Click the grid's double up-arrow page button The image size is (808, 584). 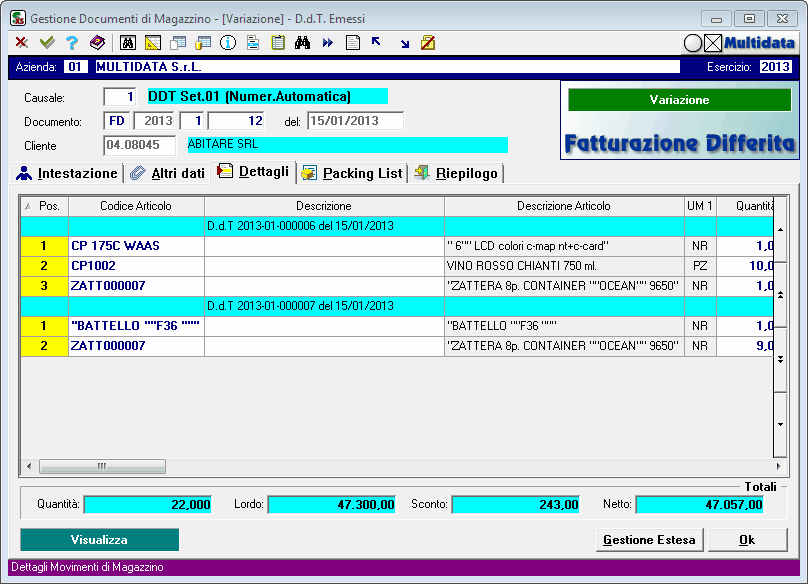pos(780,295)
